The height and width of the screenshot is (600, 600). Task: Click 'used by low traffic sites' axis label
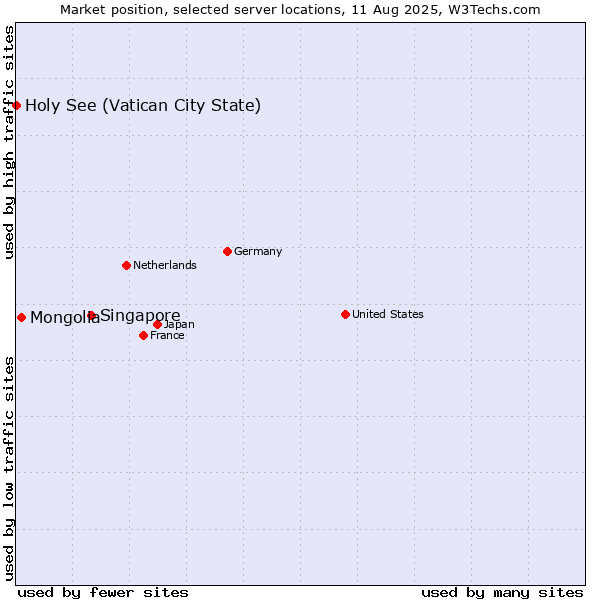click(x=9, y=469)
